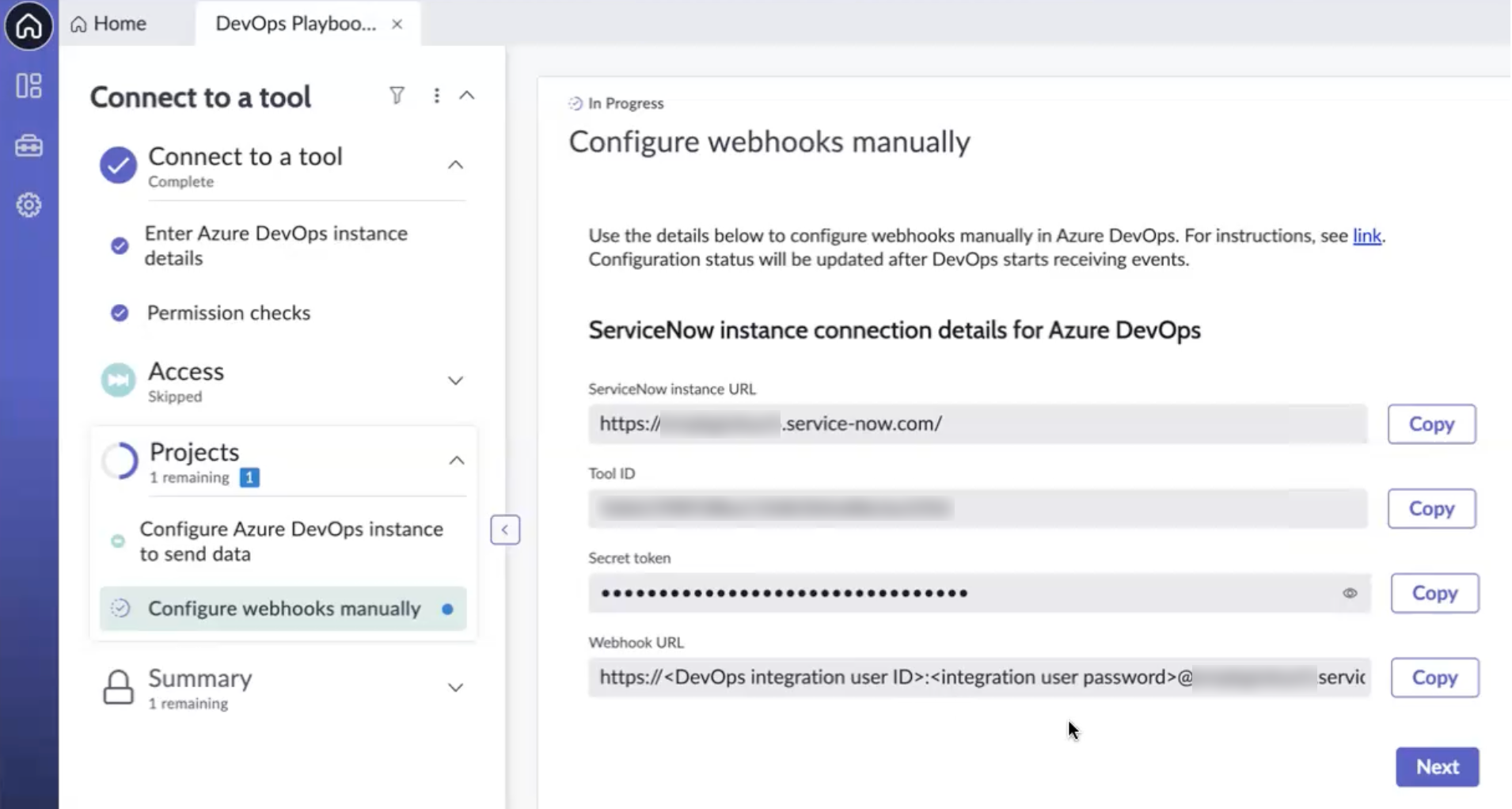The height and width of the screenshot is (809, 1512).
Task: Close the DevOps Playbook tab
Action: [397, 25]
